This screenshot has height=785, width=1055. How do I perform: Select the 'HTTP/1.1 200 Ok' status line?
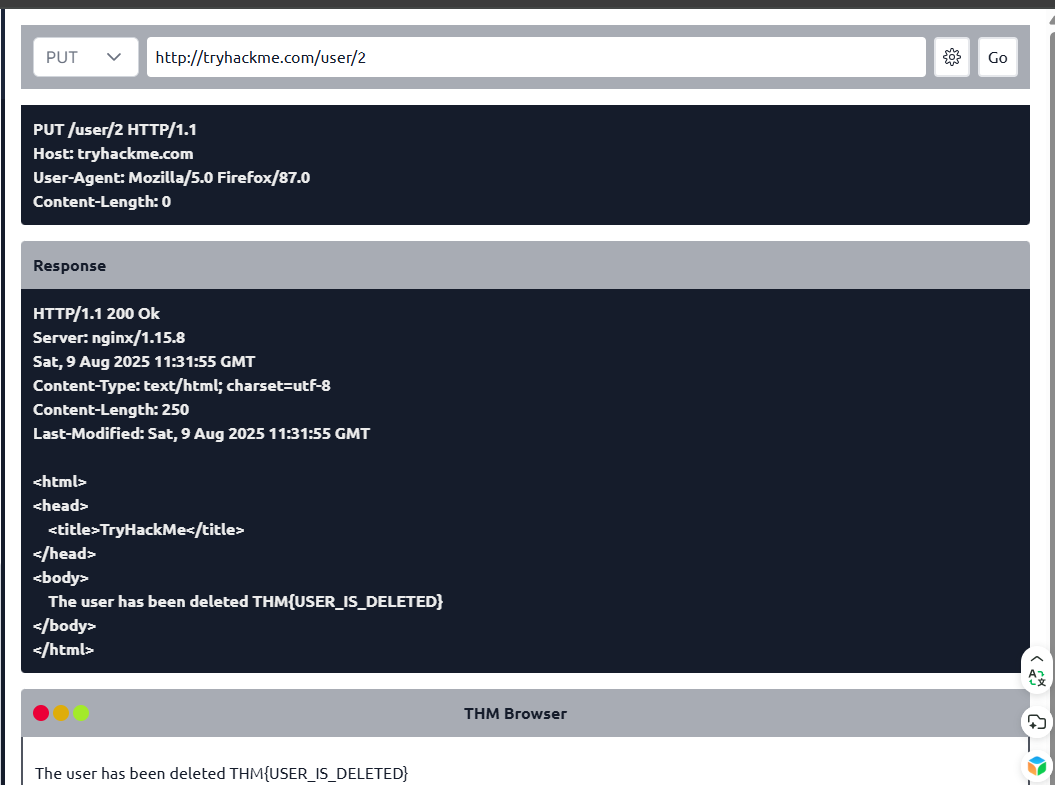[x=96, y=313]
